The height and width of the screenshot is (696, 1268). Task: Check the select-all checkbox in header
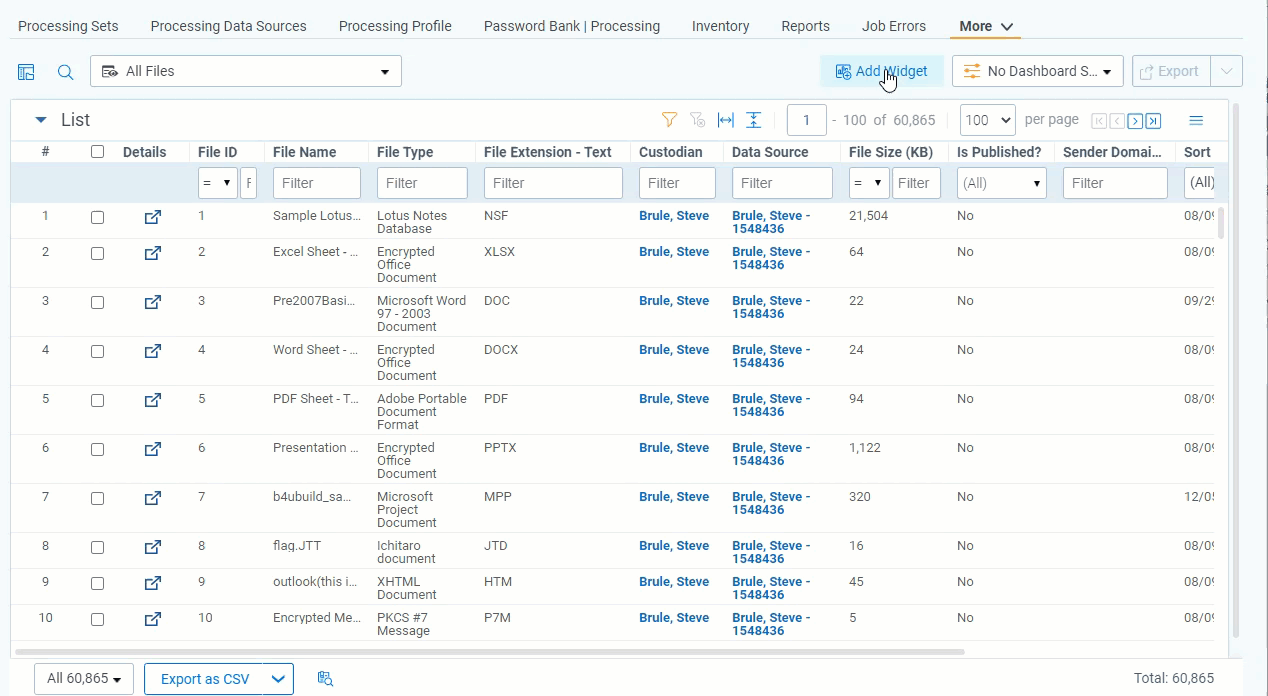pyautogui.click(x=97, y=152)
